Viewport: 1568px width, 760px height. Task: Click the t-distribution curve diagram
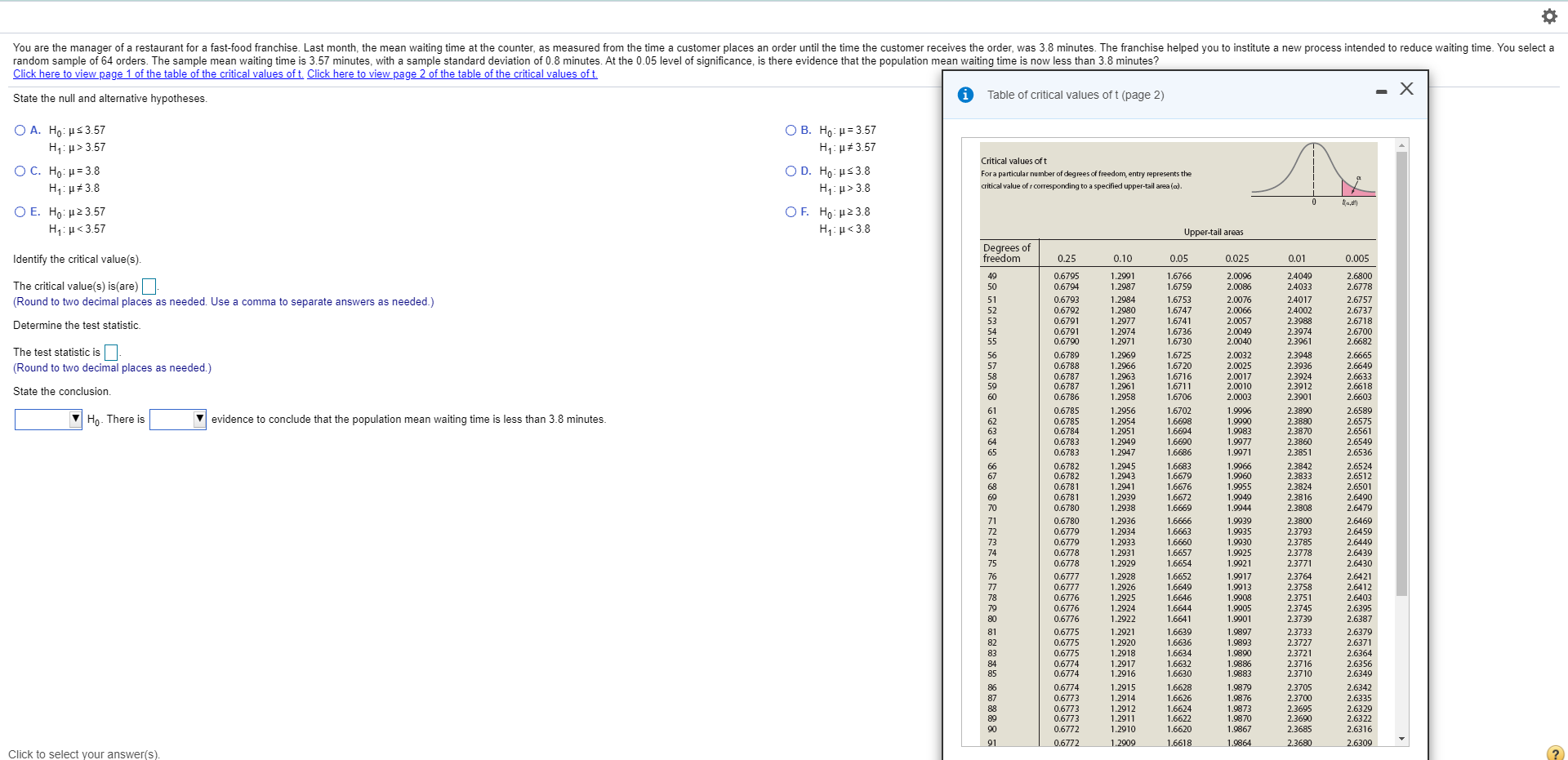tap(1313, 172)
